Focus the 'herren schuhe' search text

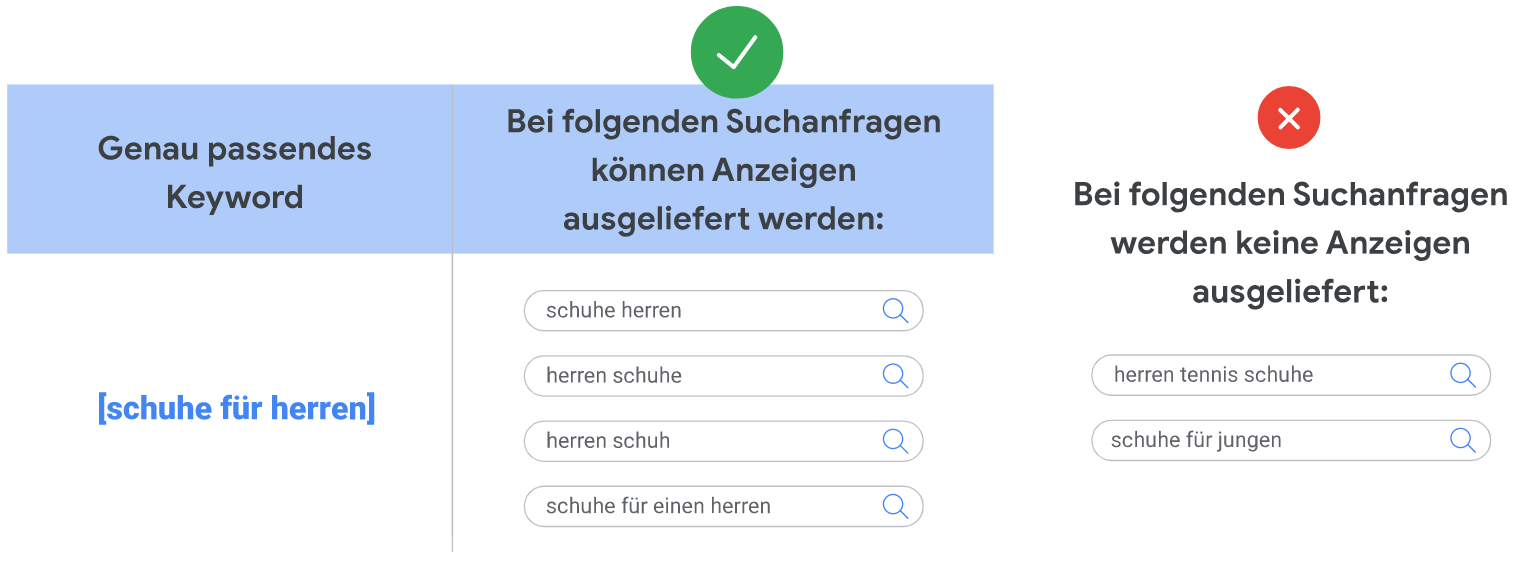point(613,376)
